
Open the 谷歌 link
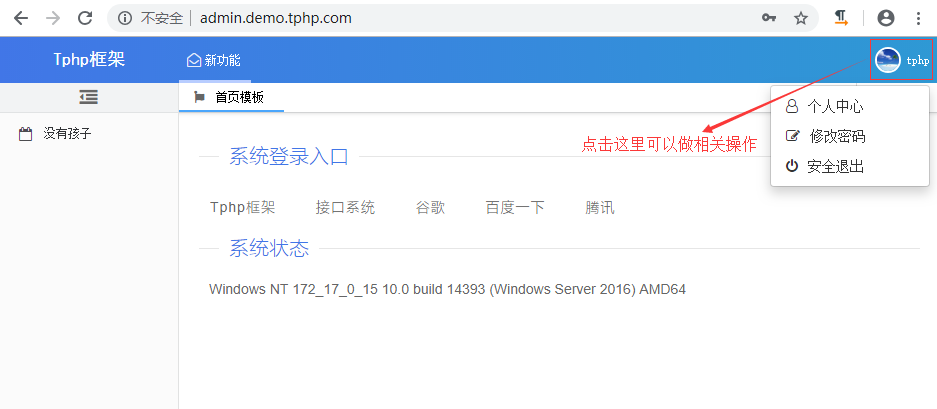tap(430, 207)
